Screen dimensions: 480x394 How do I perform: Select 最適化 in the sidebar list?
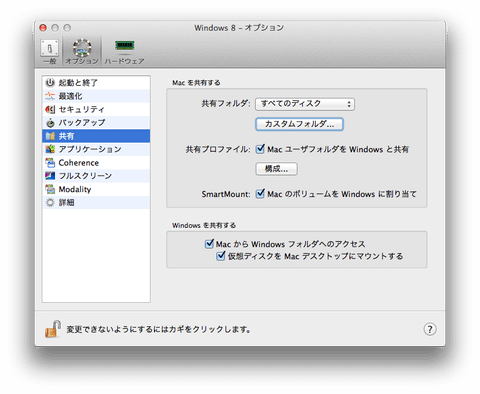tap(96, 96)
